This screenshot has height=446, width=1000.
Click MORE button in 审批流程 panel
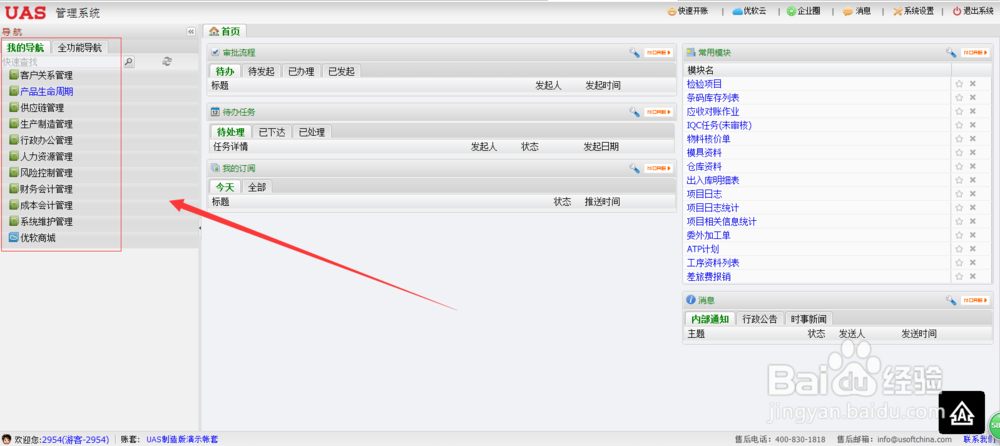(658, 53)
